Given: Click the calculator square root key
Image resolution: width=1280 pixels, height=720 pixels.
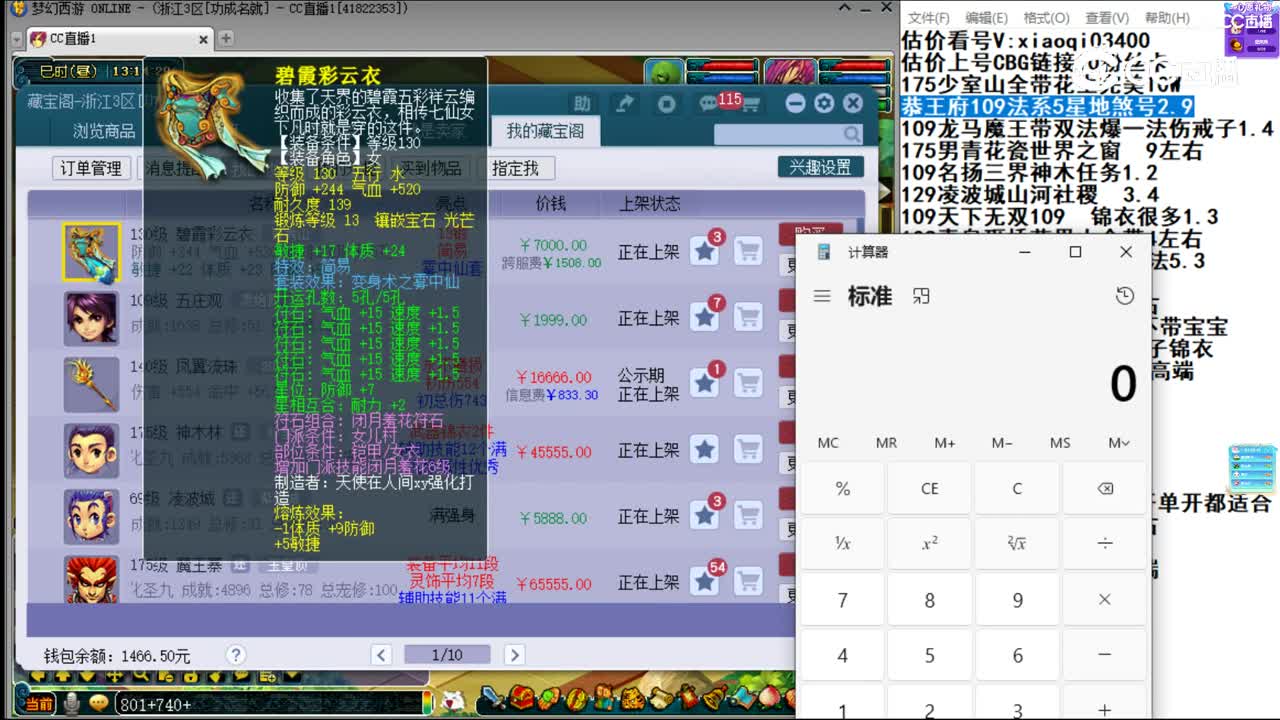Looking at the screenshot, I should [1017, 543].
